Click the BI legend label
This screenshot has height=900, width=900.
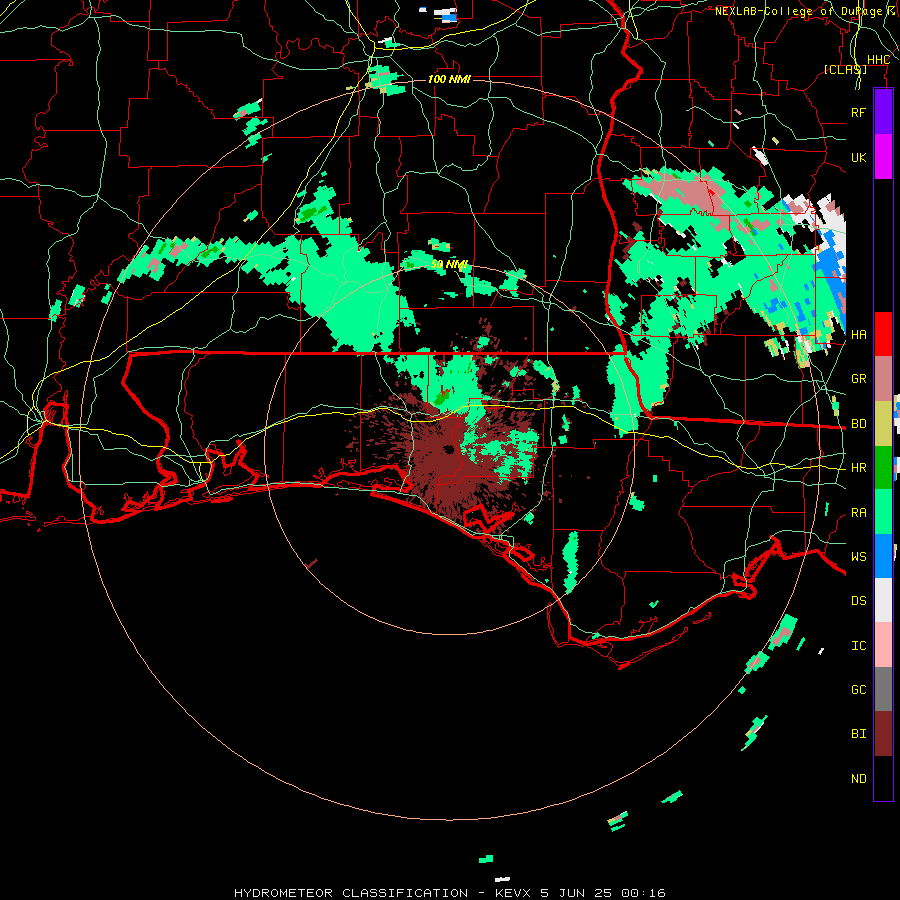pyautogui.click(x=858, y=733)
